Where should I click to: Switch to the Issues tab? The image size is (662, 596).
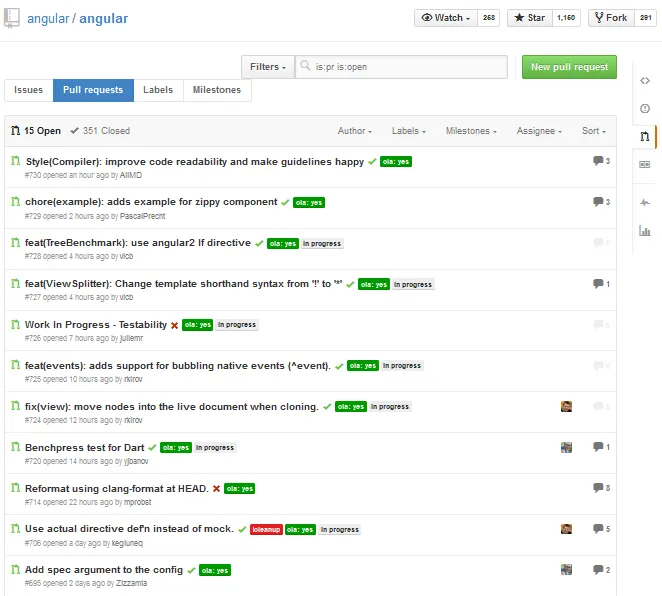(x=28, y=90)
